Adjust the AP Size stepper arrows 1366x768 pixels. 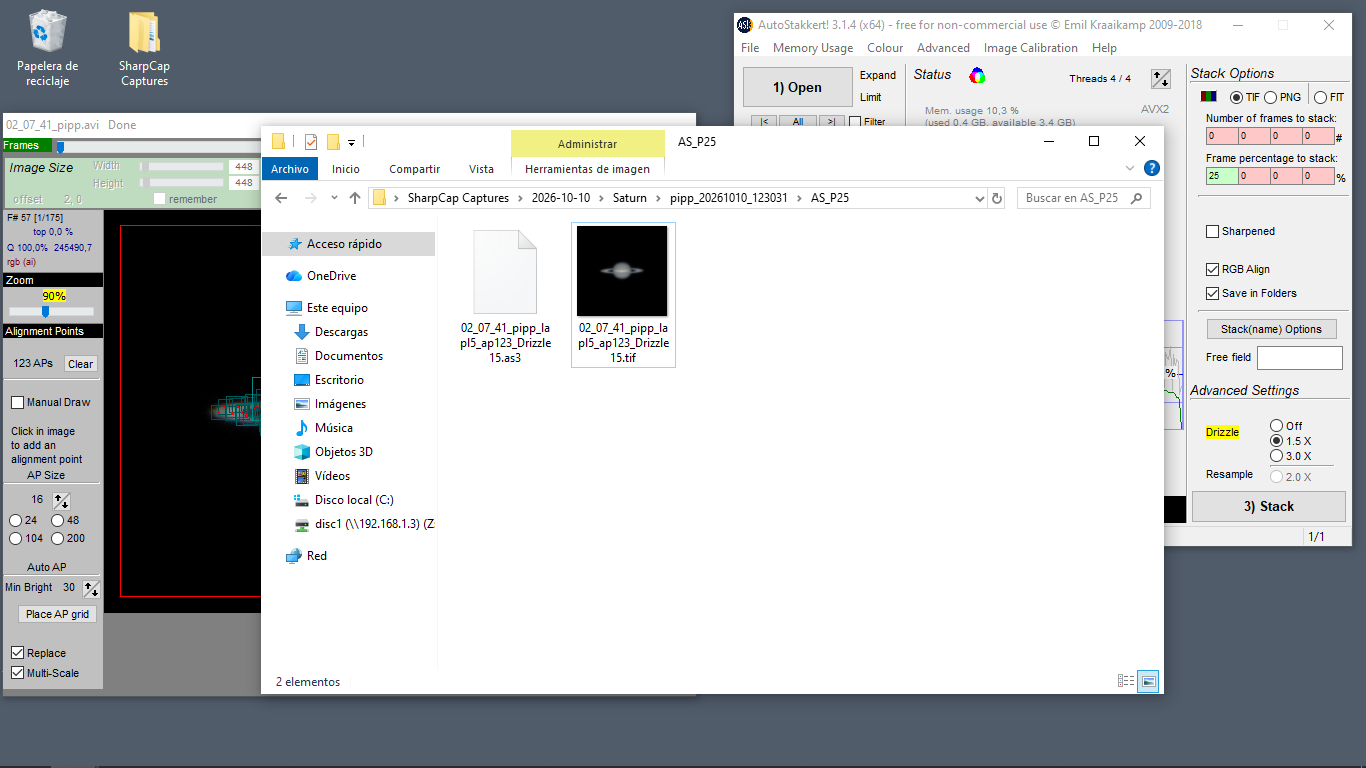(61, 500)
